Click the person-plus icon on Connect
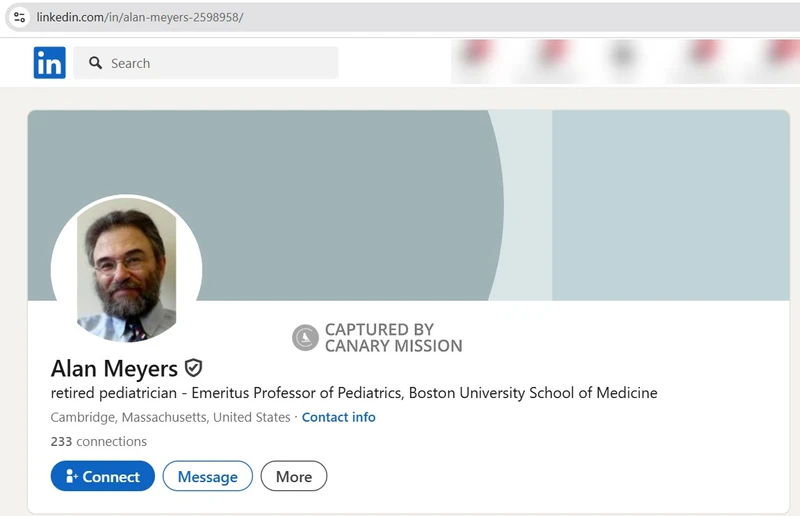Viewport: 800px width, 516px height. click(71, 476)
